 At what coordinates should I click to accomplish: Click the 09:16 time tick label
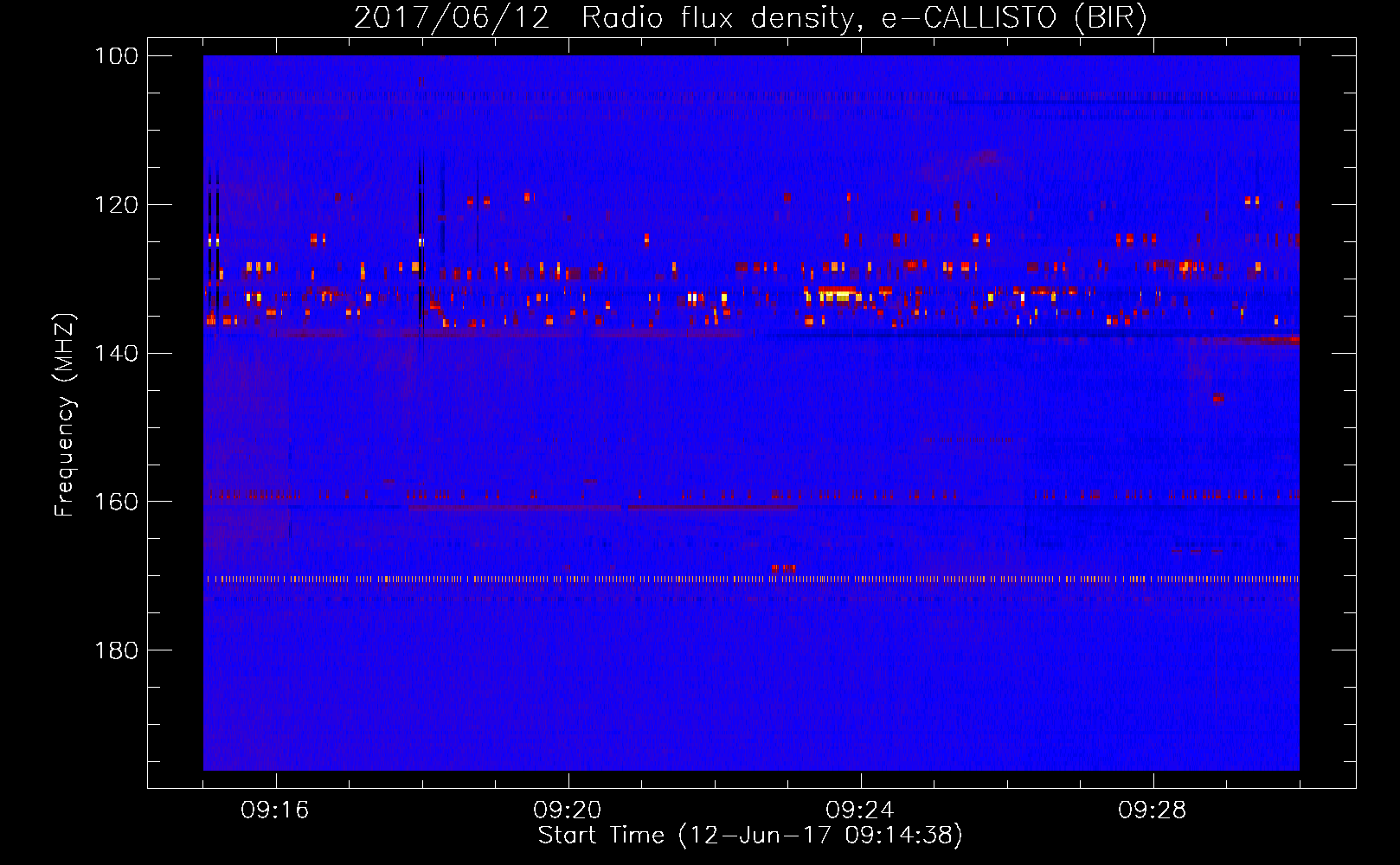coord(275,811)
